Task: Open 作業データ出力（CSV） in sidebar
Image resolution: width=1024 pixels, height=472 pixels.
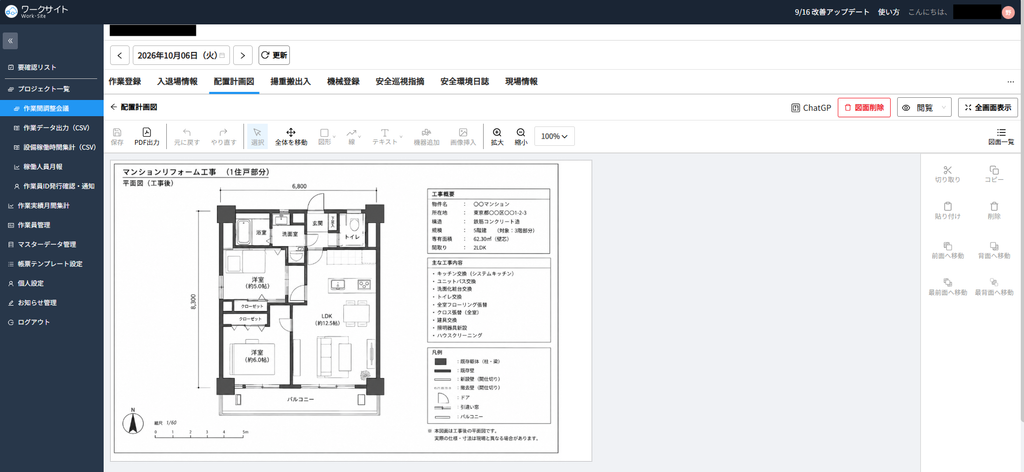Action: pyautogui.click(x=52, y=128)
